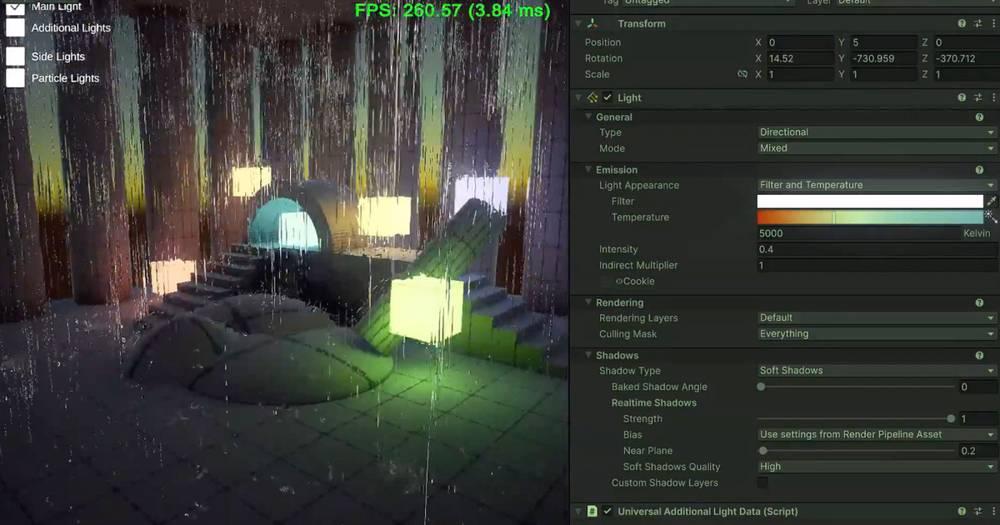This screenshot has width=1000, height=525.
Task: Open the Light Appearance dropdown
Action: click(x=877, y=185)
